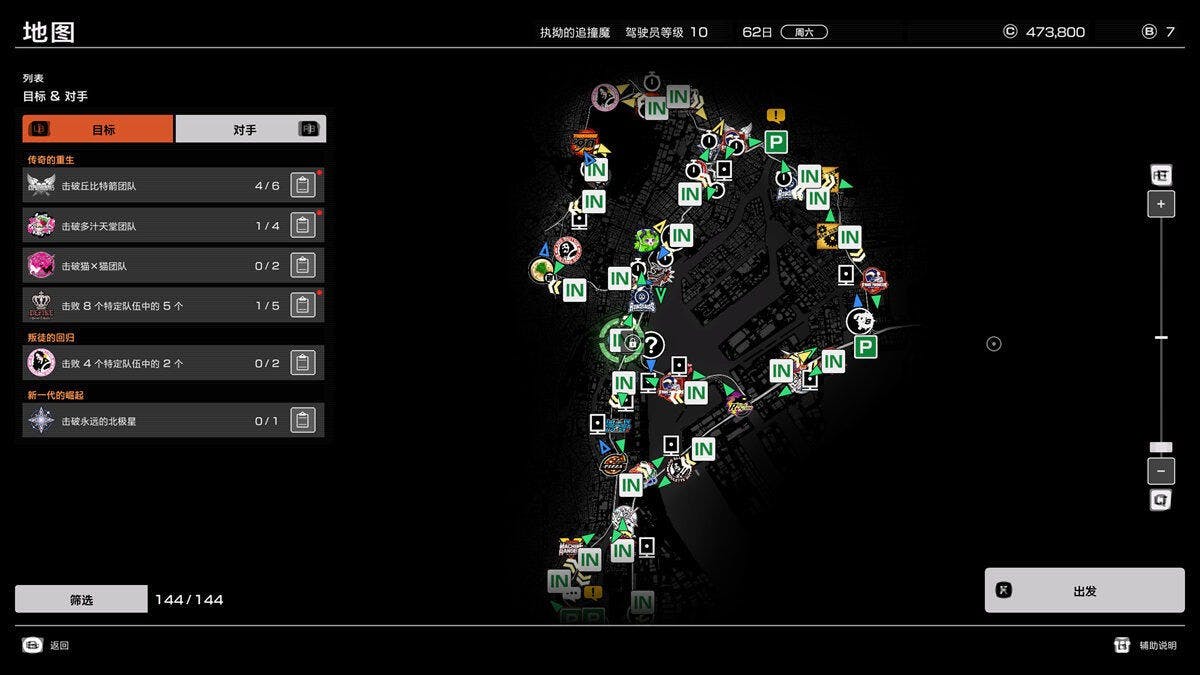Select the 击破猫×猫团队 objective row
The height and width of the screenshot is (675, 1200).
point(174,266)
